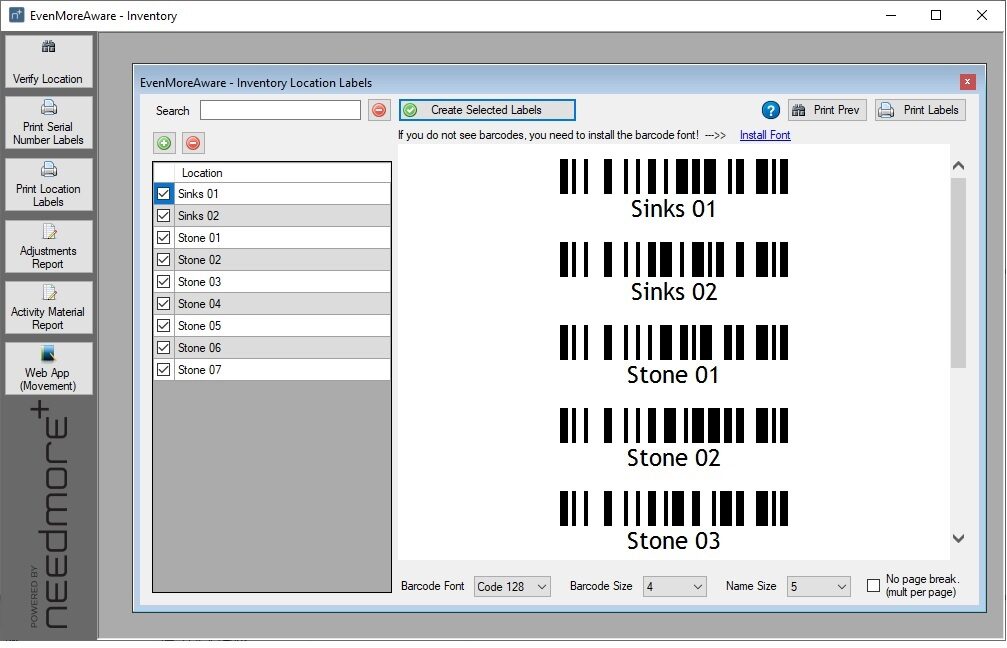Open the Activity Material Report

click(x=48, y=308)
